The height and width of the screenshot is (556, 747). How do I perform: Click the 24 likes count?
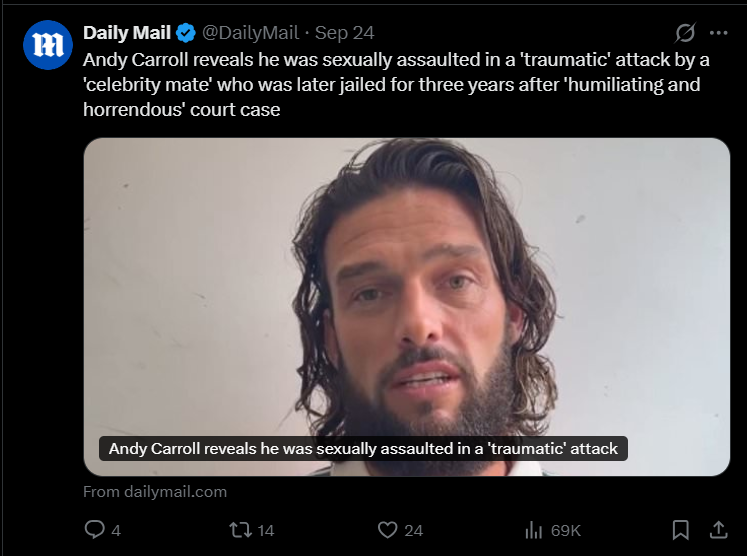(414, 530)
